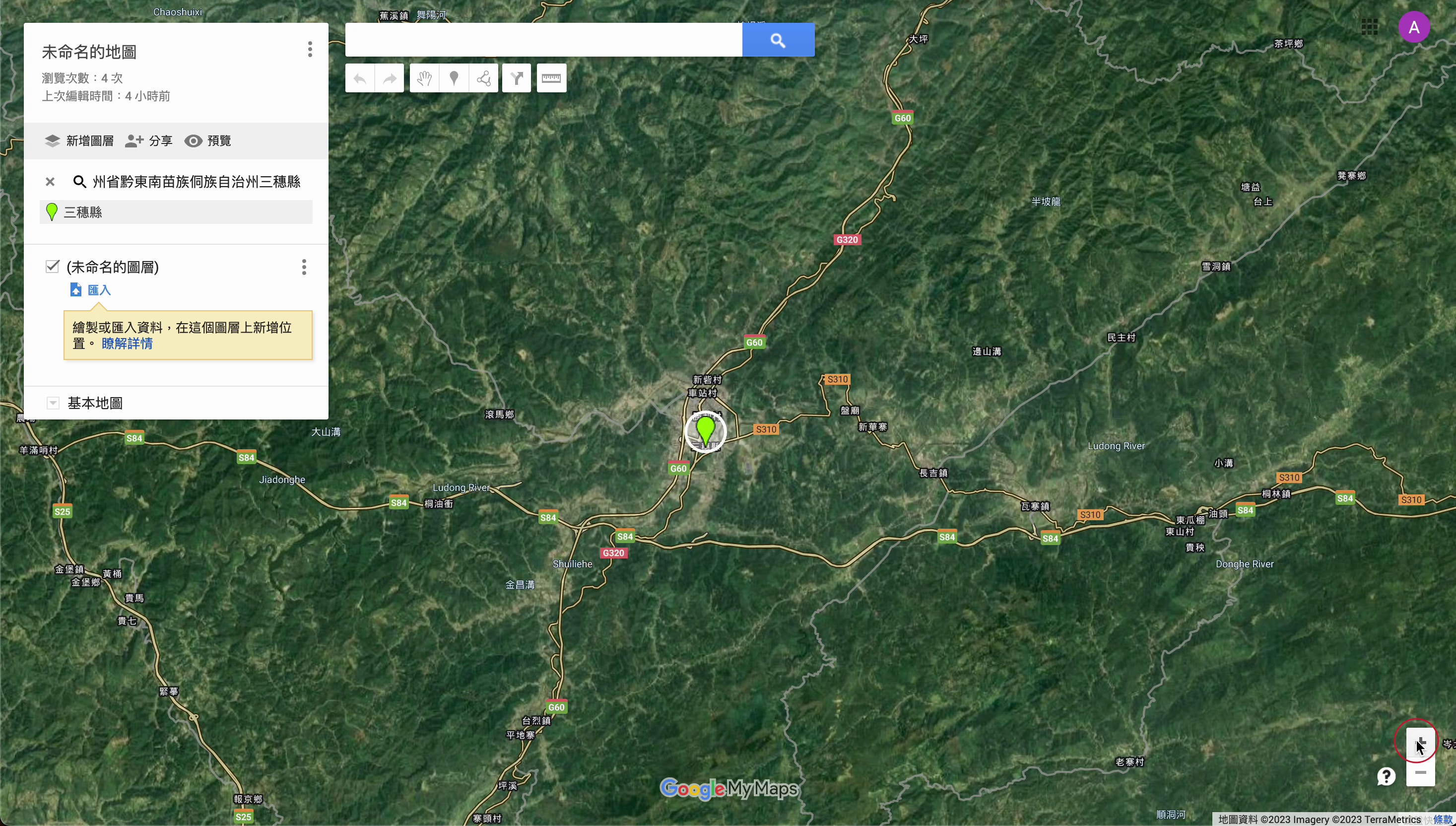Click the undo arrow in toolbar
This screenshot has width=1456, height=826.
pyautogui.click(x=360, y=78)
